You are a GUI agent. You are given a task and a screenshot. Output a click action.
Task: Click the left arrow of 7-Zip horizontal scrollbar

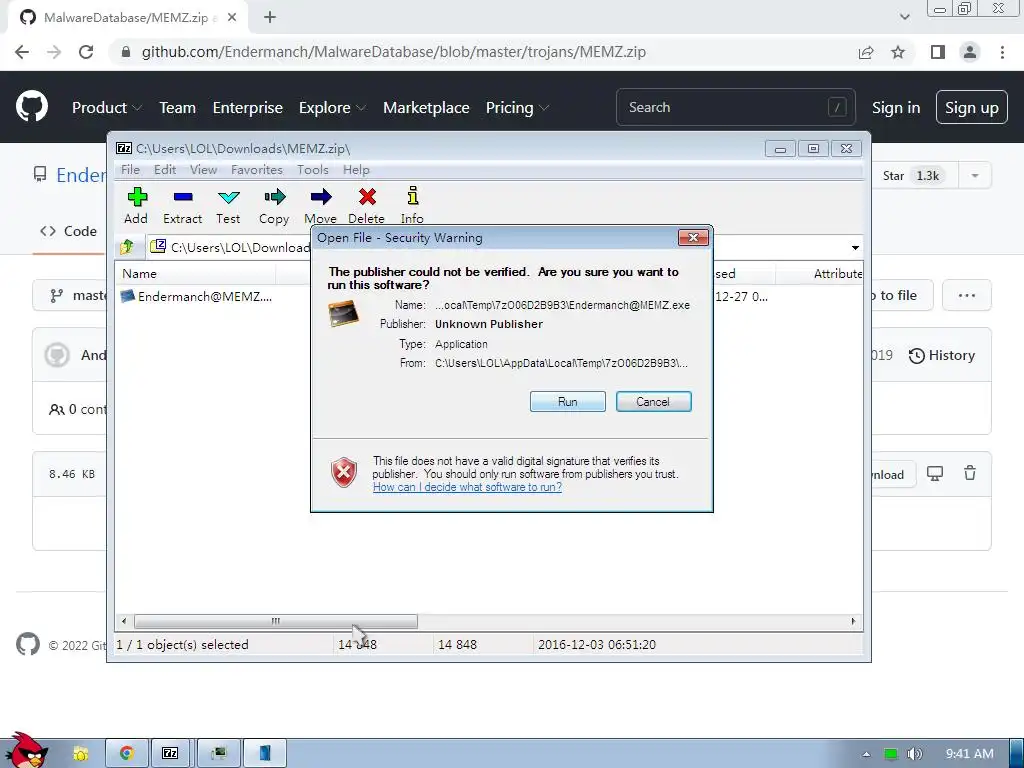(124, 621)
